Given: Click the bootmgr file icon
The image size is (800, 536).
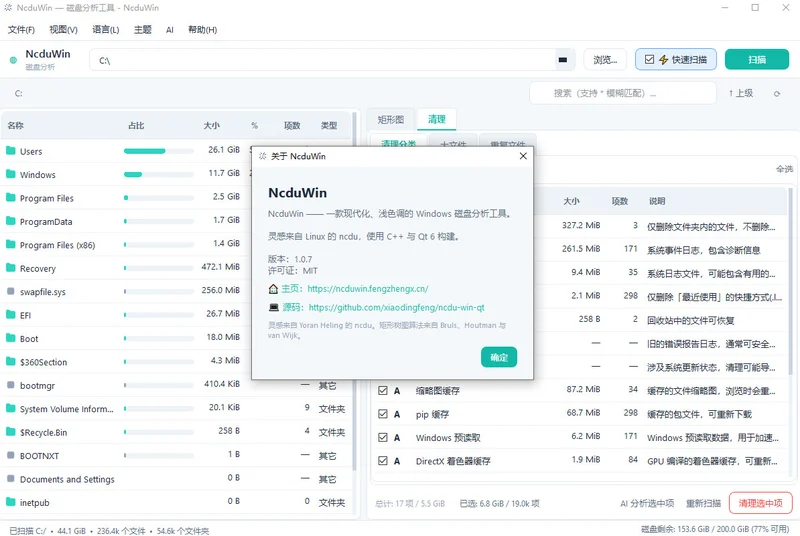Looking at the screenshot, I should click(11, 385).
